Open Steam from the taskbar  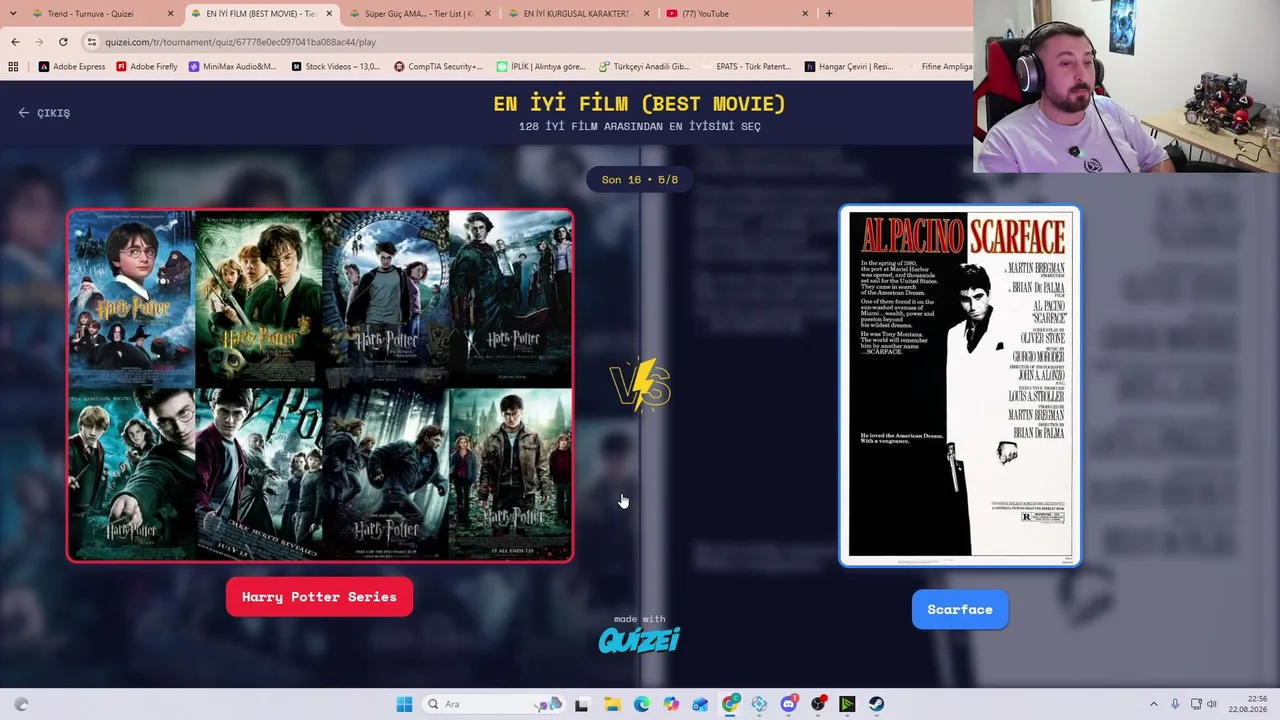pyautogui.click(x=877, y=704)
